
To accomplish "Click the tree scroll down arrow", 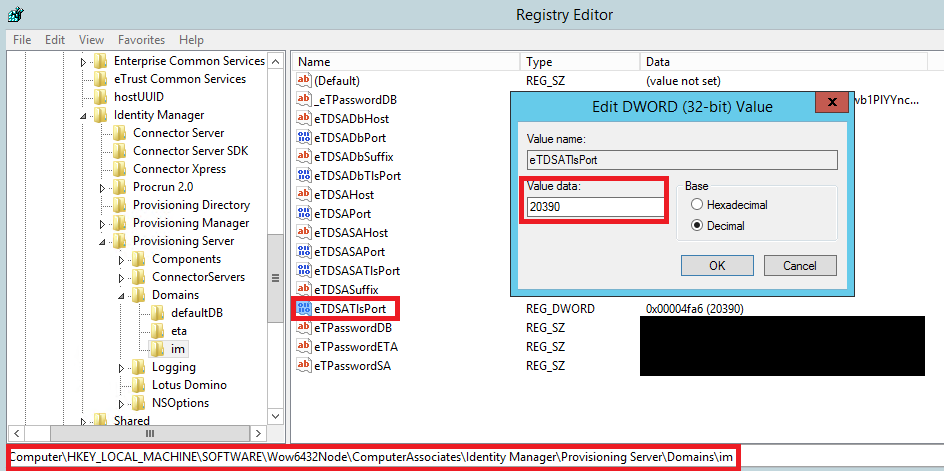I will point(275,416).
